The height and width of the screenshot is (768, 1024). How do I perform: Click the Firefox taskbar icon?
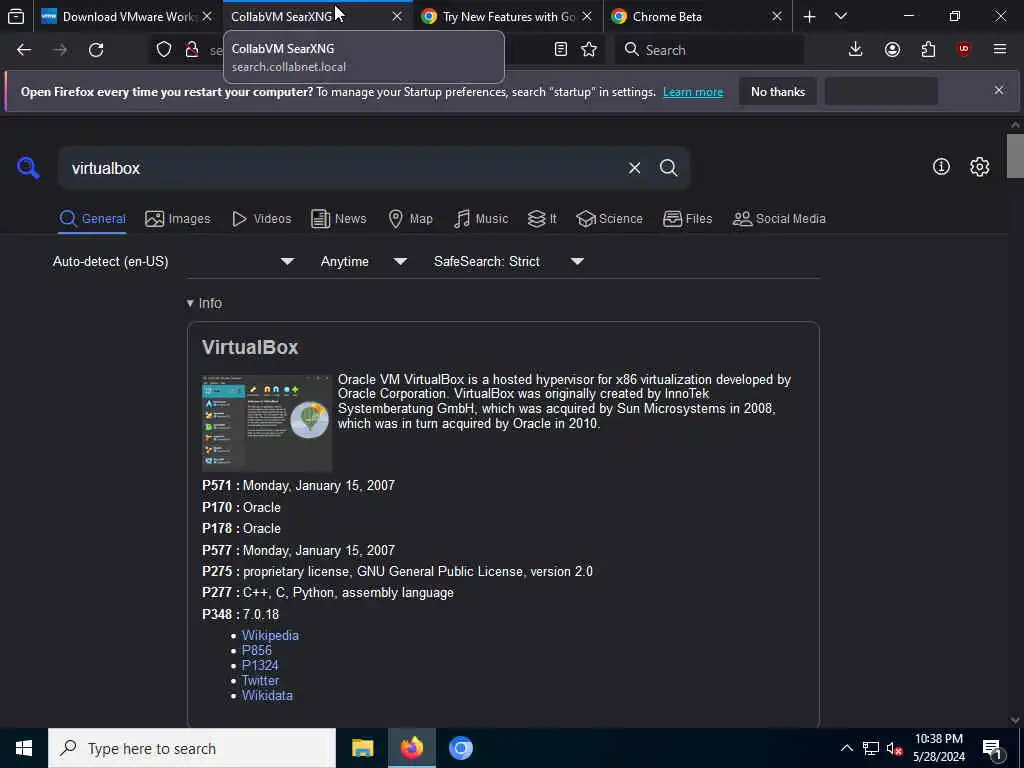point(411,748)
